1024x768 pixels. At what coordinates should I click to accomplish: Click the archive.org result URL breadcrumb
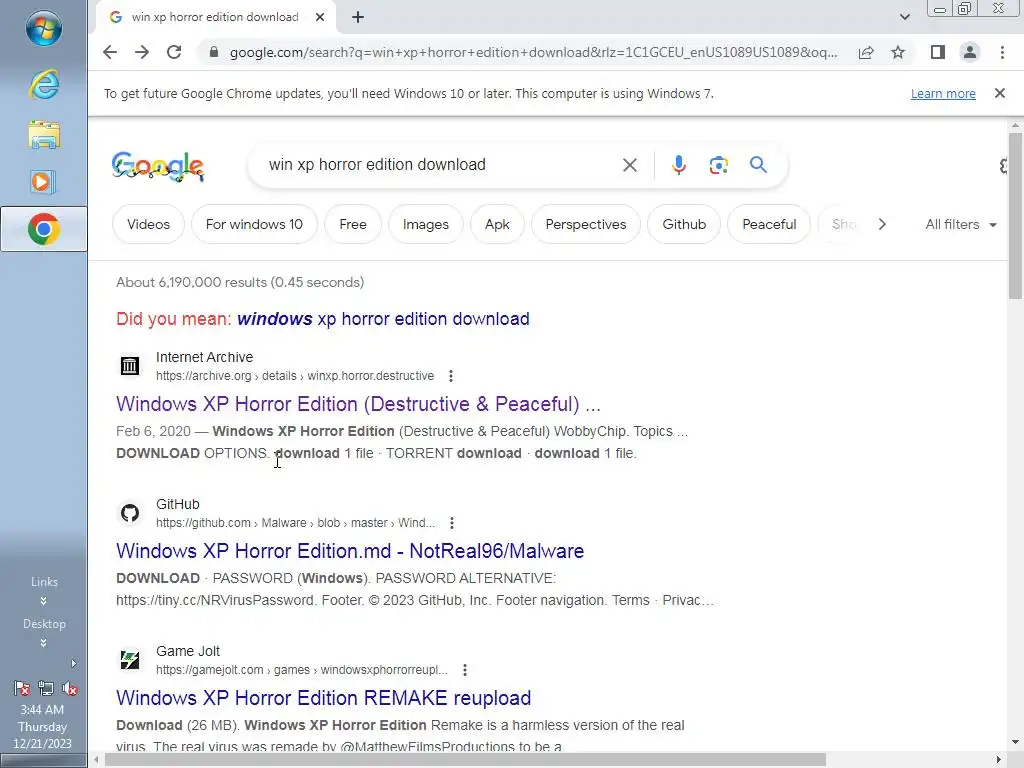pos(295,376)
